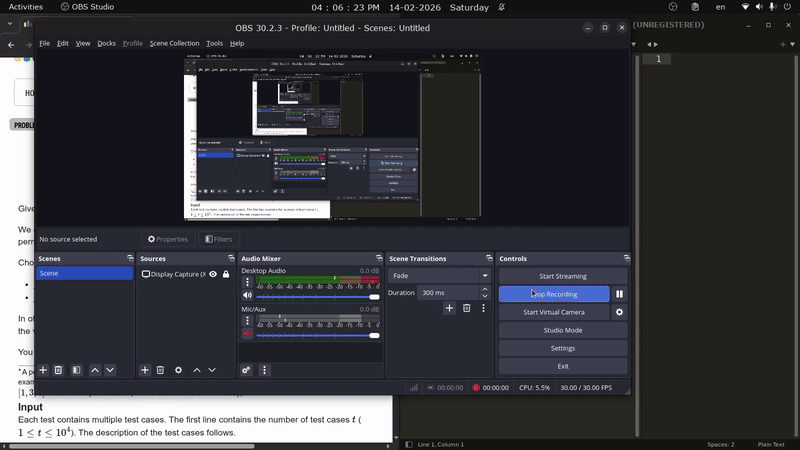
Task: Open Fade transition dropdown
Action: click(x=439, y=276)
